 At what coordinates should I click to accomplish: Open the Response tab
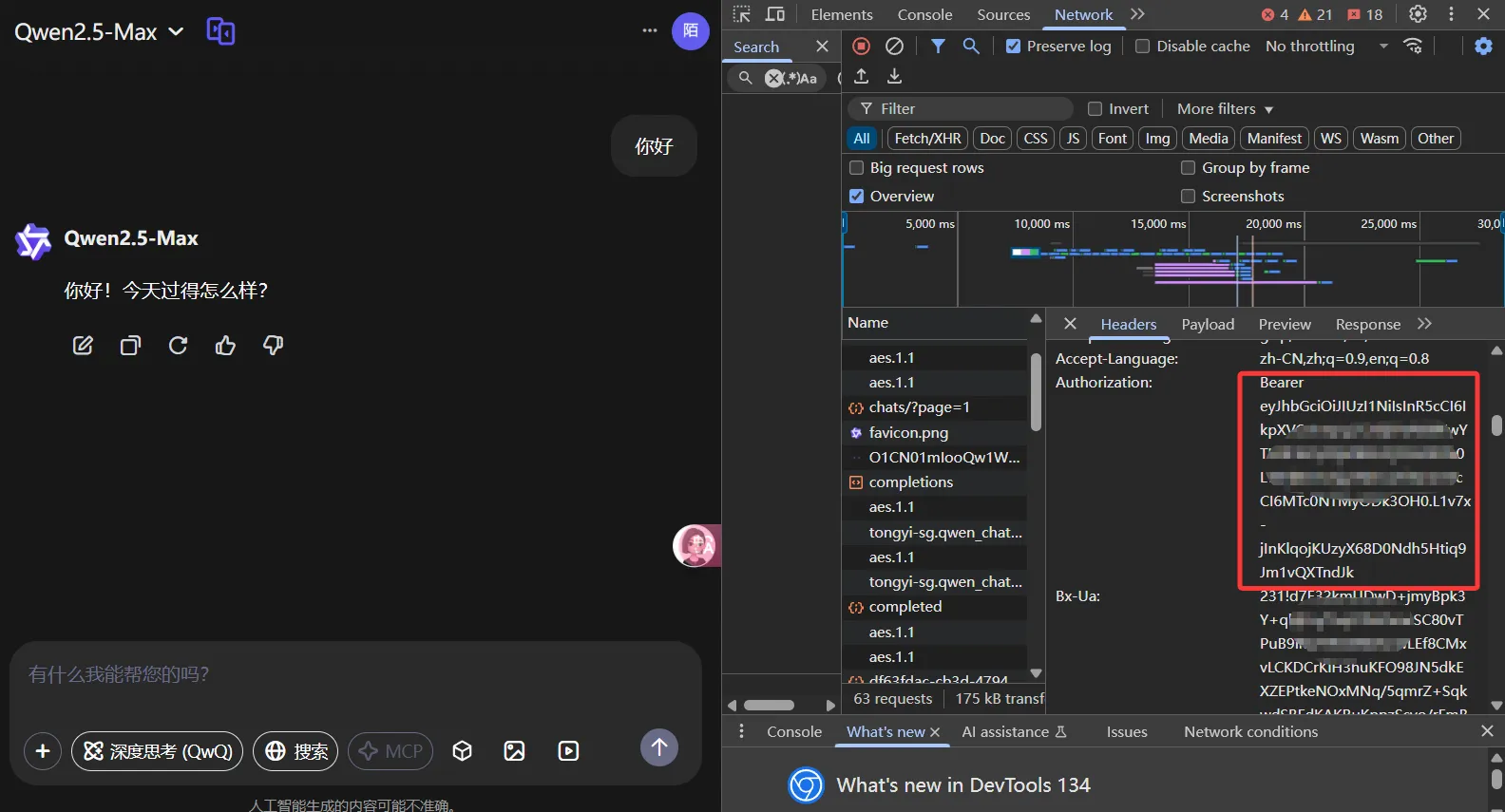(x=1367, y=324)
